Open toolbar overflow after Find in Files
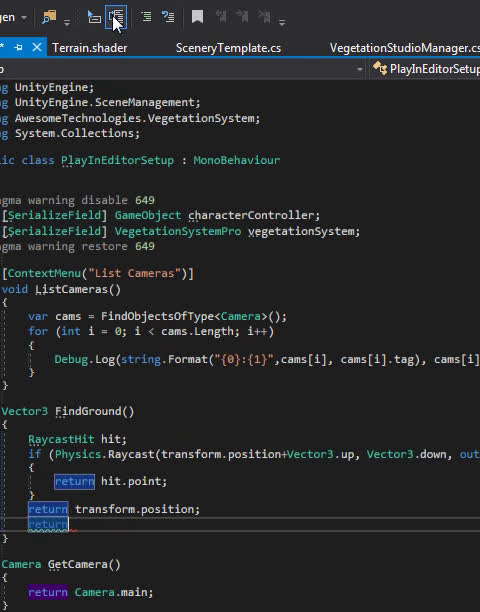Screen dimensions: 480x612 click(x=67, y=23)
